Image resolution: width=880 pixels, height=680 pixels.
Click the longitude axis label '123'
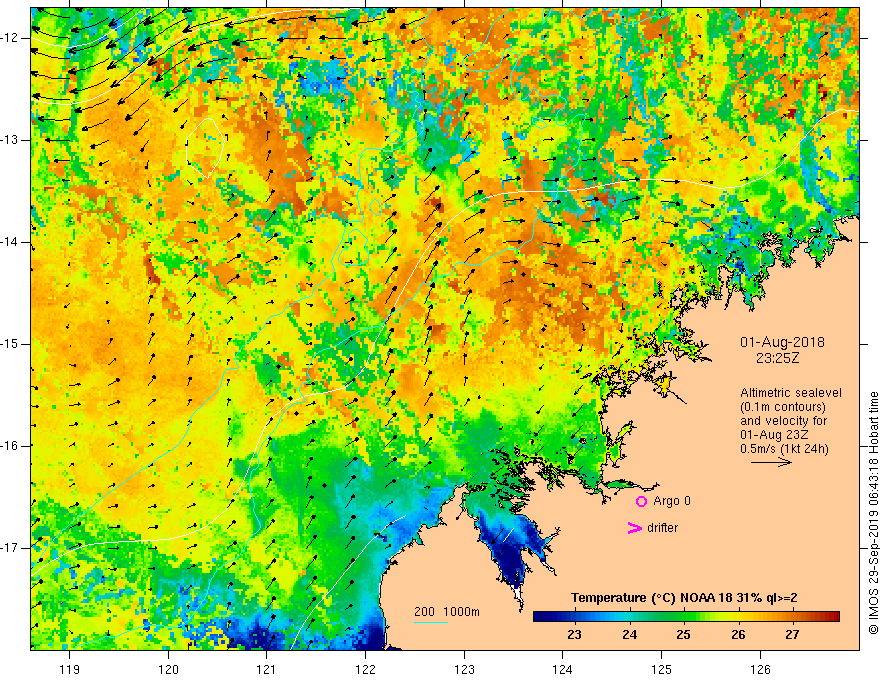click(464, 669)
